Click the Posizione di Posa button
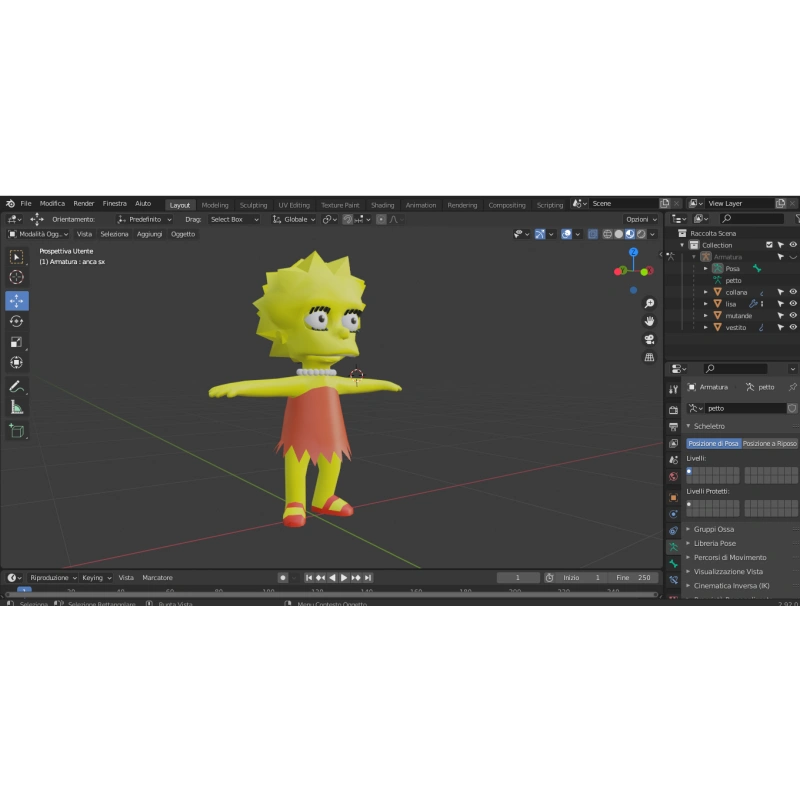 (x=713, y=443)
